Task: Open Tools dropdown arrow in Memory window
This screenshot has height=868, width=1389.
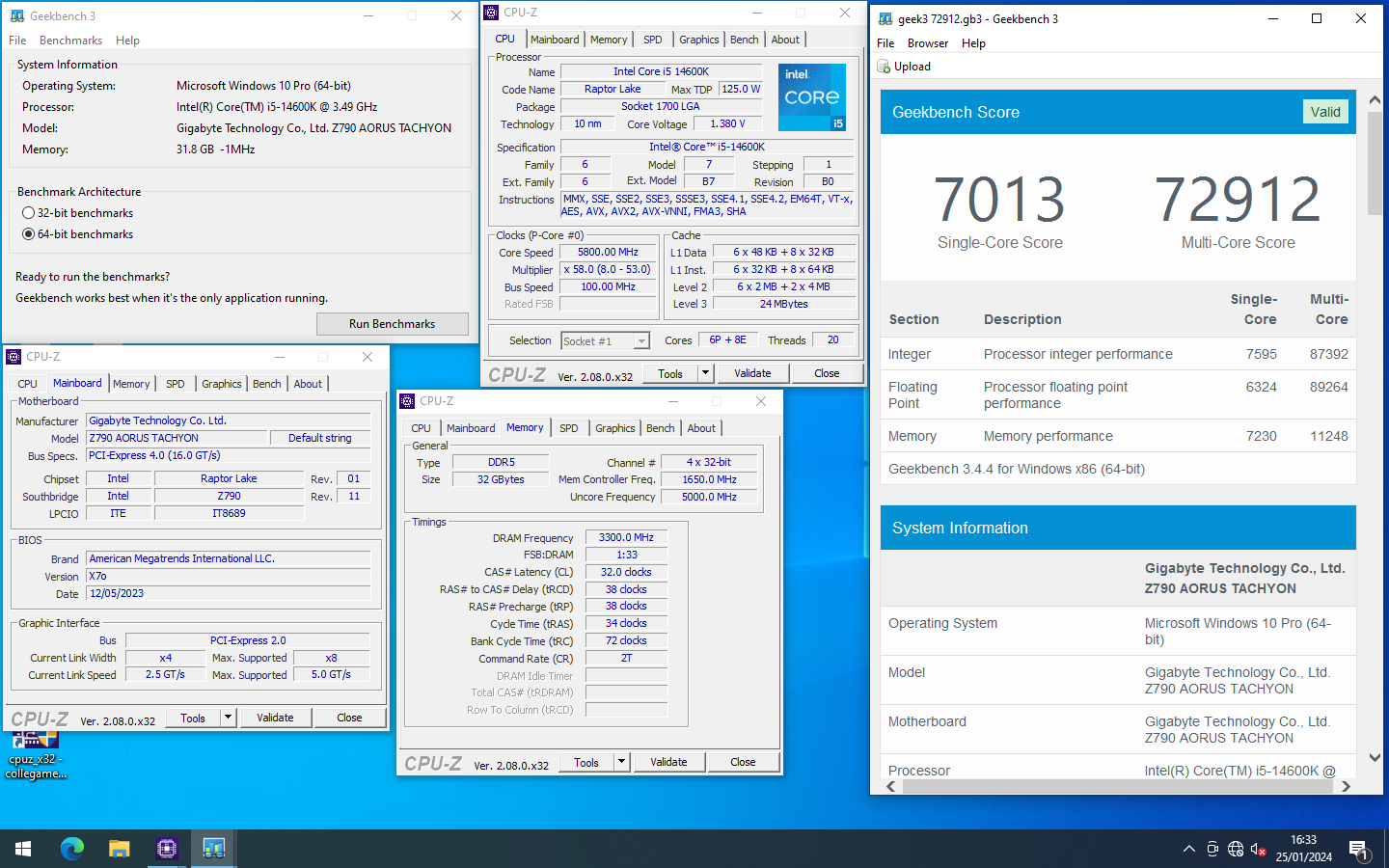Action: pyautogui.click(x=621, y=762)
